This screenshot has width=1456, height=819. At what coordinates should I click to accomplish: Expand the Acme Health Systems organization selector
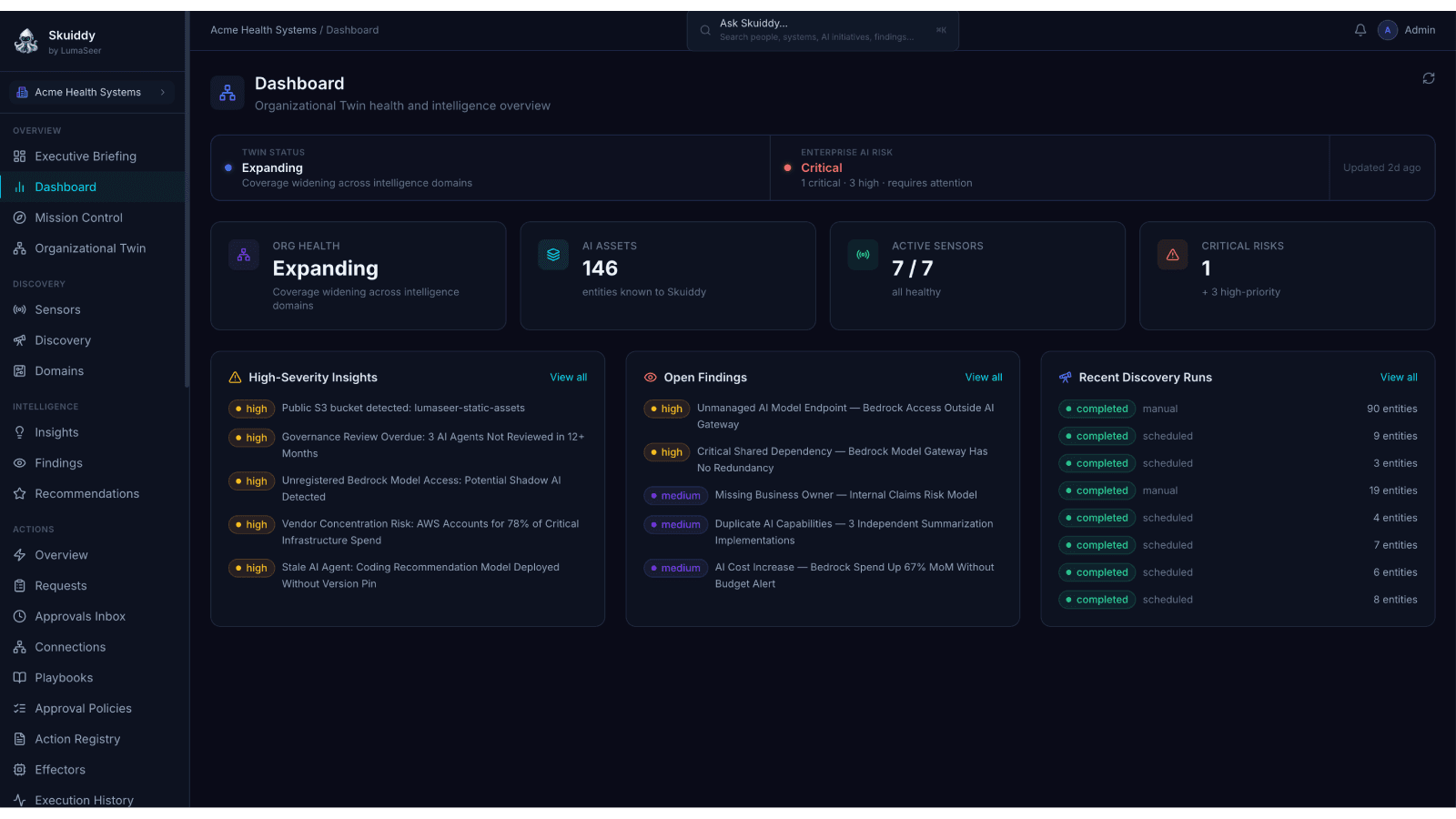(x=92, y=92)
